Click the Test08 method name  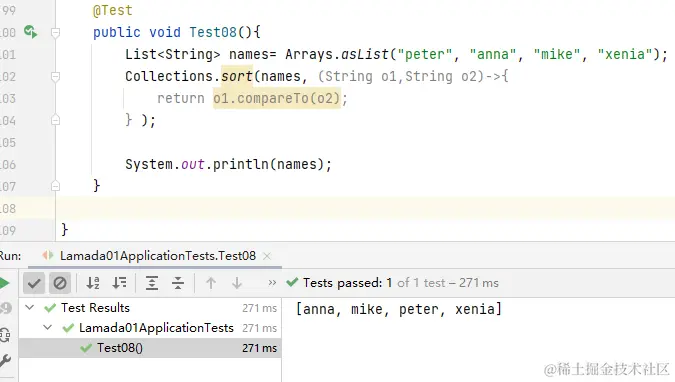pyautogui.click(x=213, y=32)
